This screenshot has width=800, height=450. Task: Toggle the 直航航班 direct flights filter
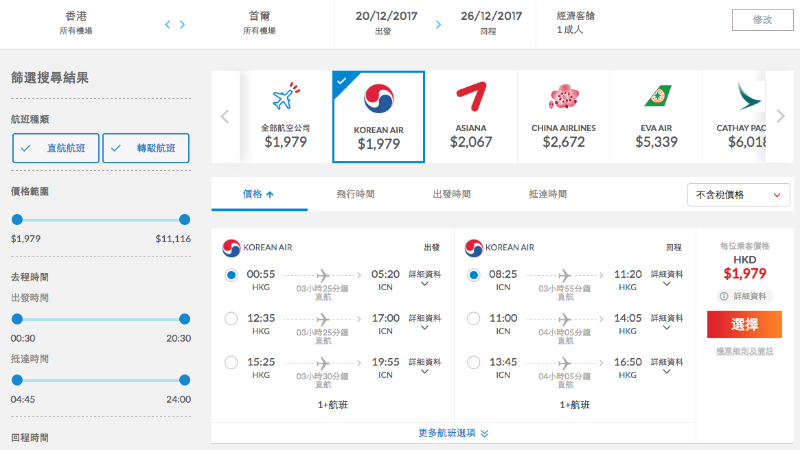56,148
